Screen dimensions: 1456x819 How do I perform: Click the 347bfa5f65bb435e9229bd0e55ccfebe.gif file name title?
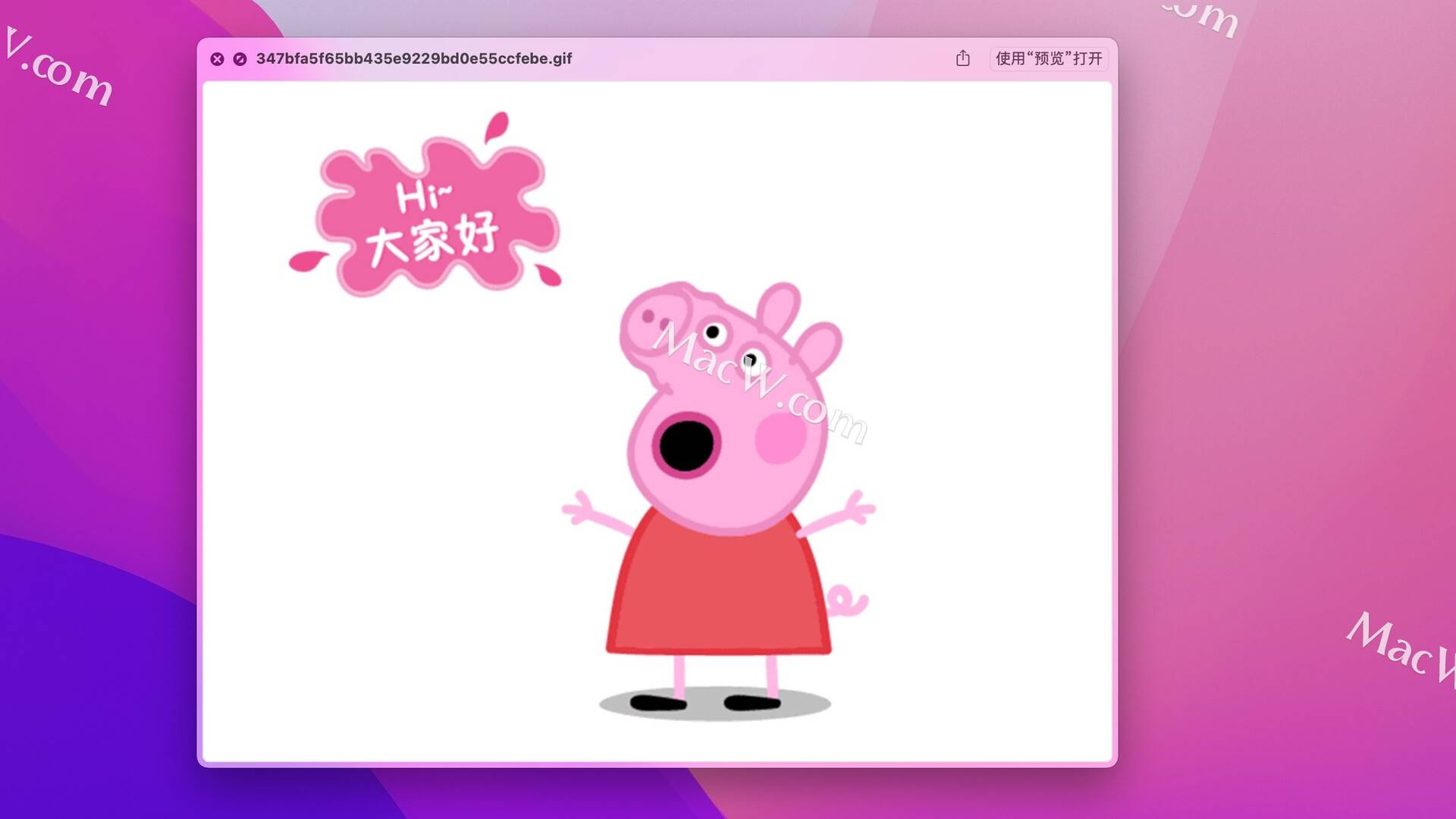[x=414, y=58]
